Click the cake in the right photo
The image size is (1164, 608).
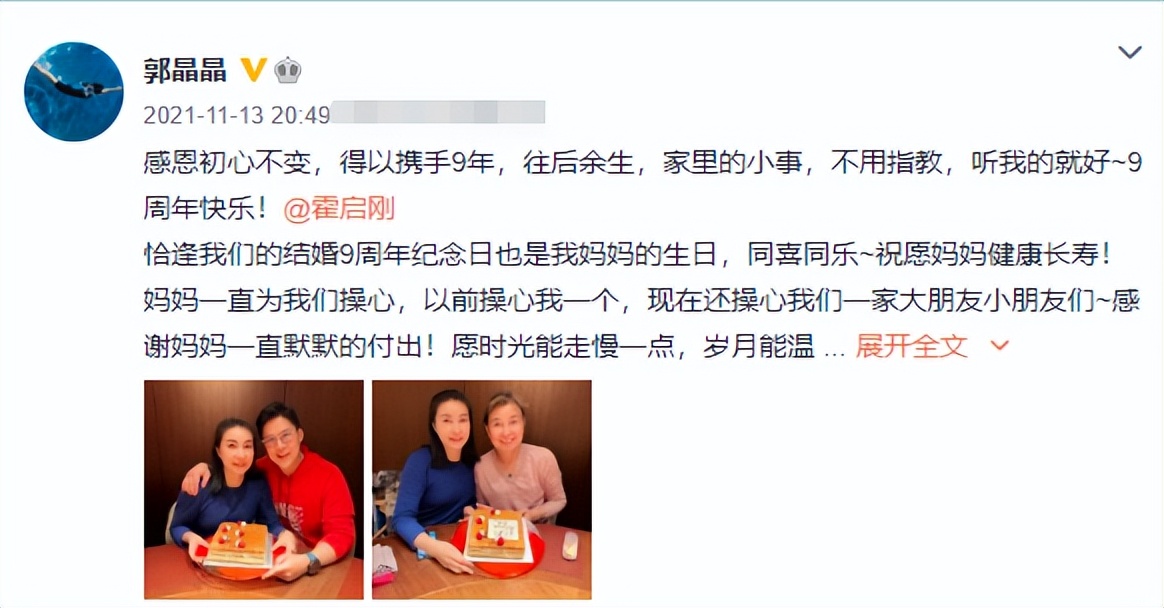click(497, 535)
